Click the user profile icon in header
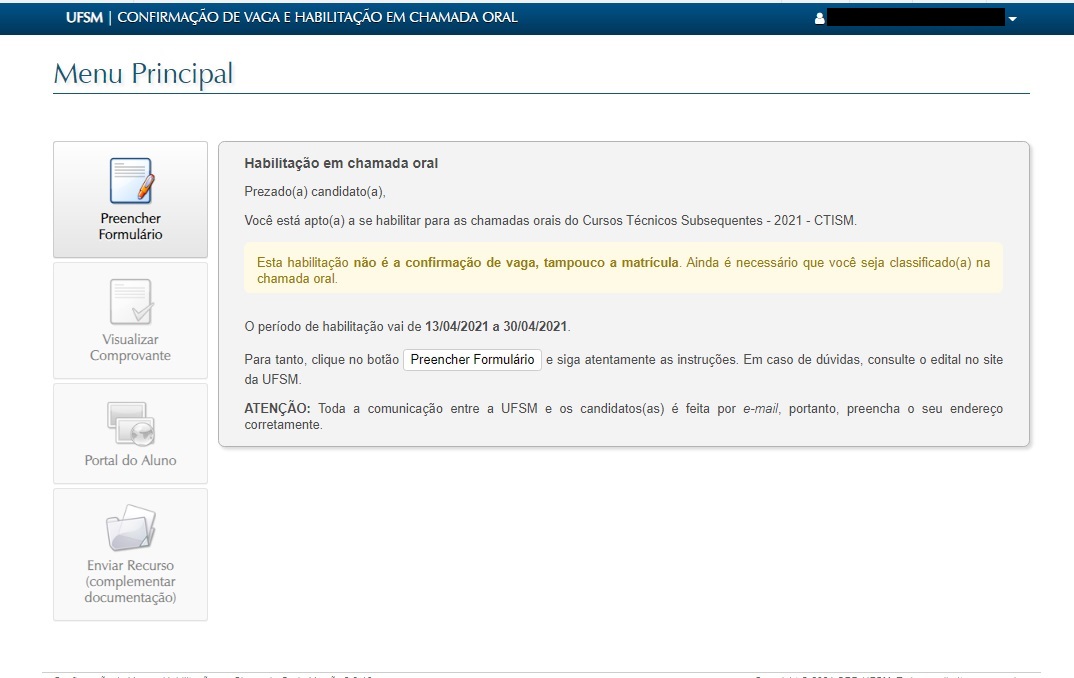The height and width of the screenshot is (678, 1074). coord(820,18)
